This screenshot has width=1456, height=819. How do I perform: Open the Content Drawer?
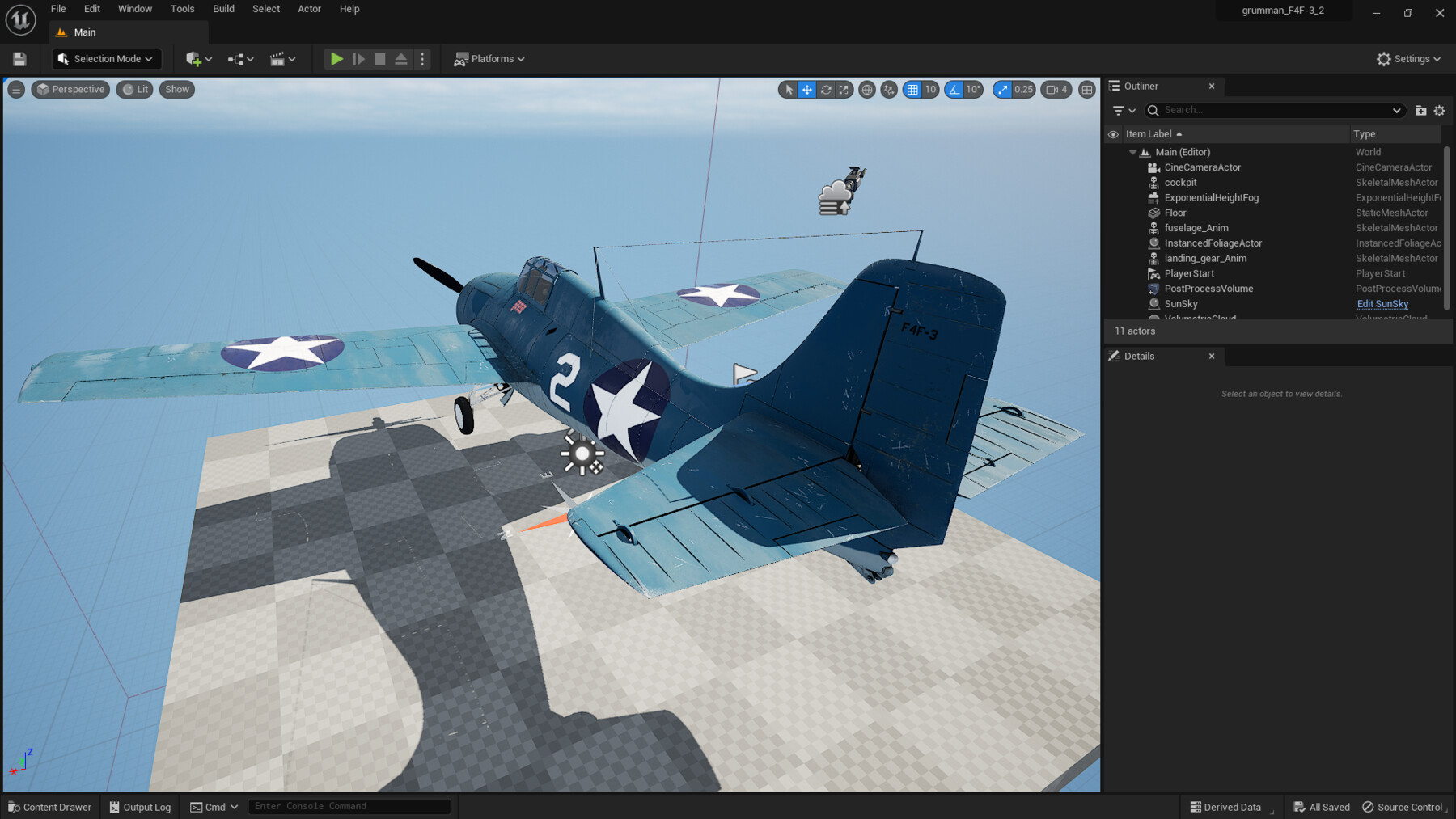click(49, 807)
